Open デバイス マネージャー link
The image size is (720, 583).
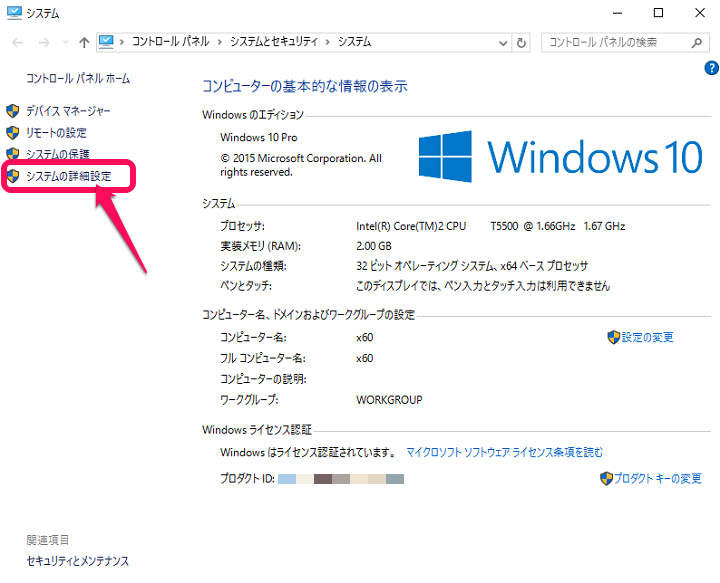pyautogui.click(x=68, y=111)
